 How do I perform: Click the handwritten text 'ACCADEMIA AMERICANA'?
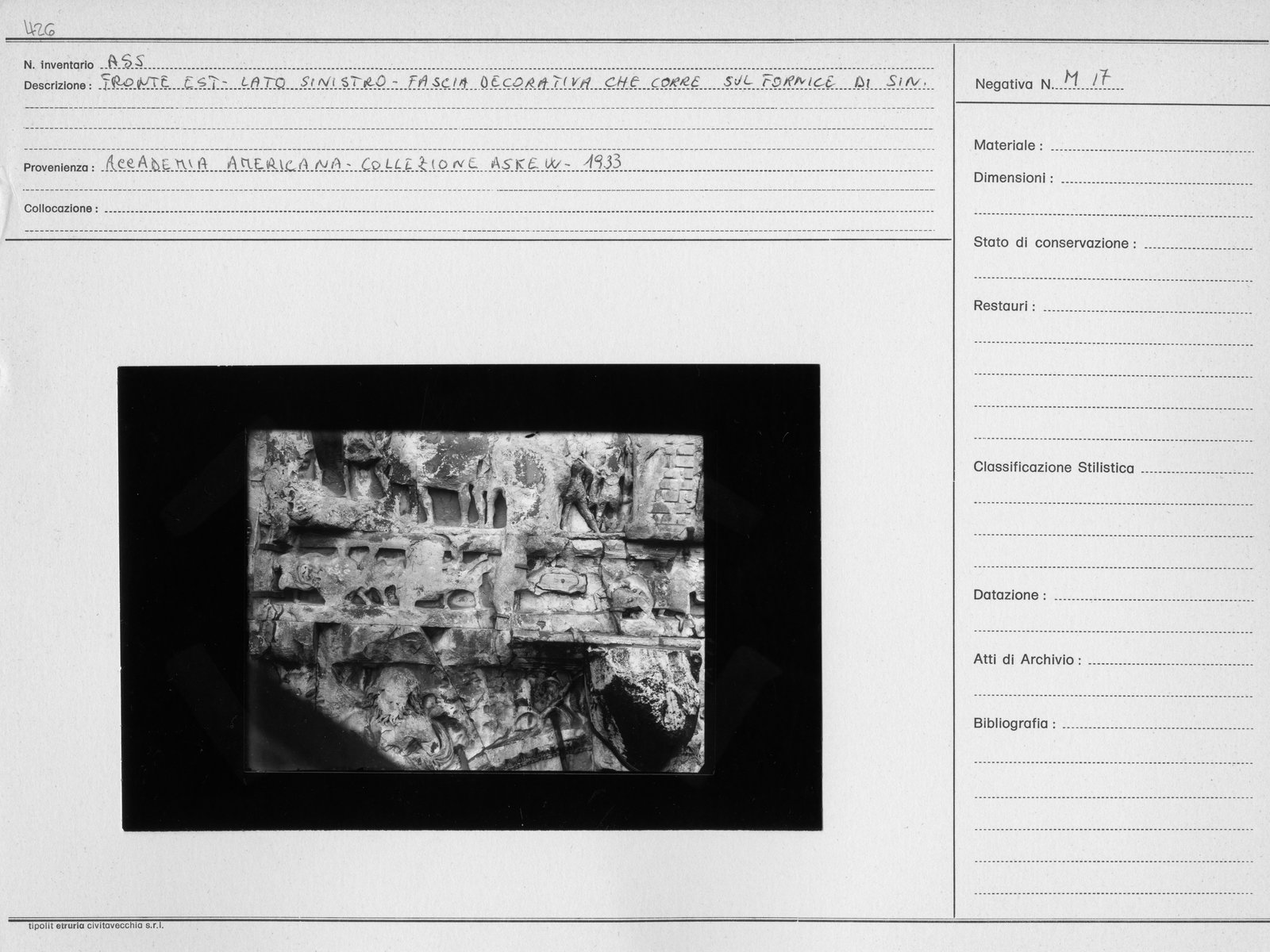224,164
